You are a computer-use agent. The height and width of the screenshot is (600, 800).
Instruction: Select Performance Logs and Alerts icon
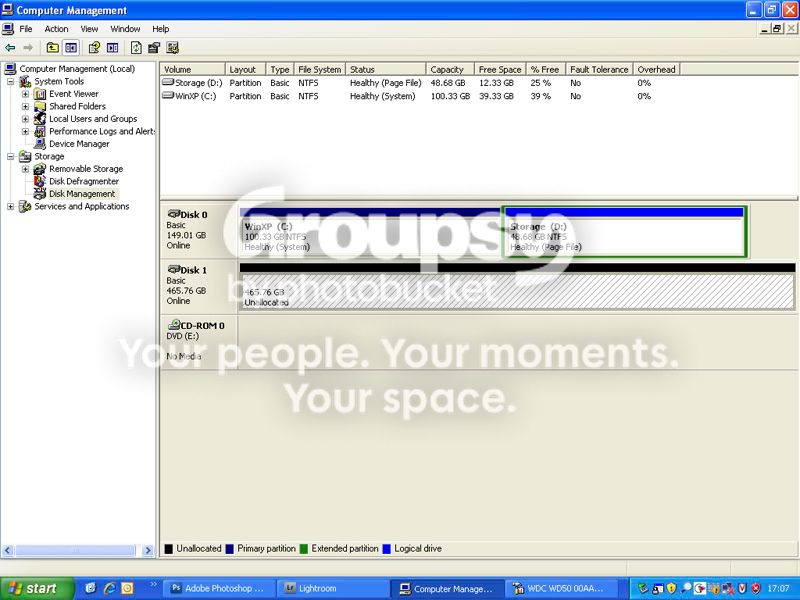pyautogui.click(x=40, y=132)
